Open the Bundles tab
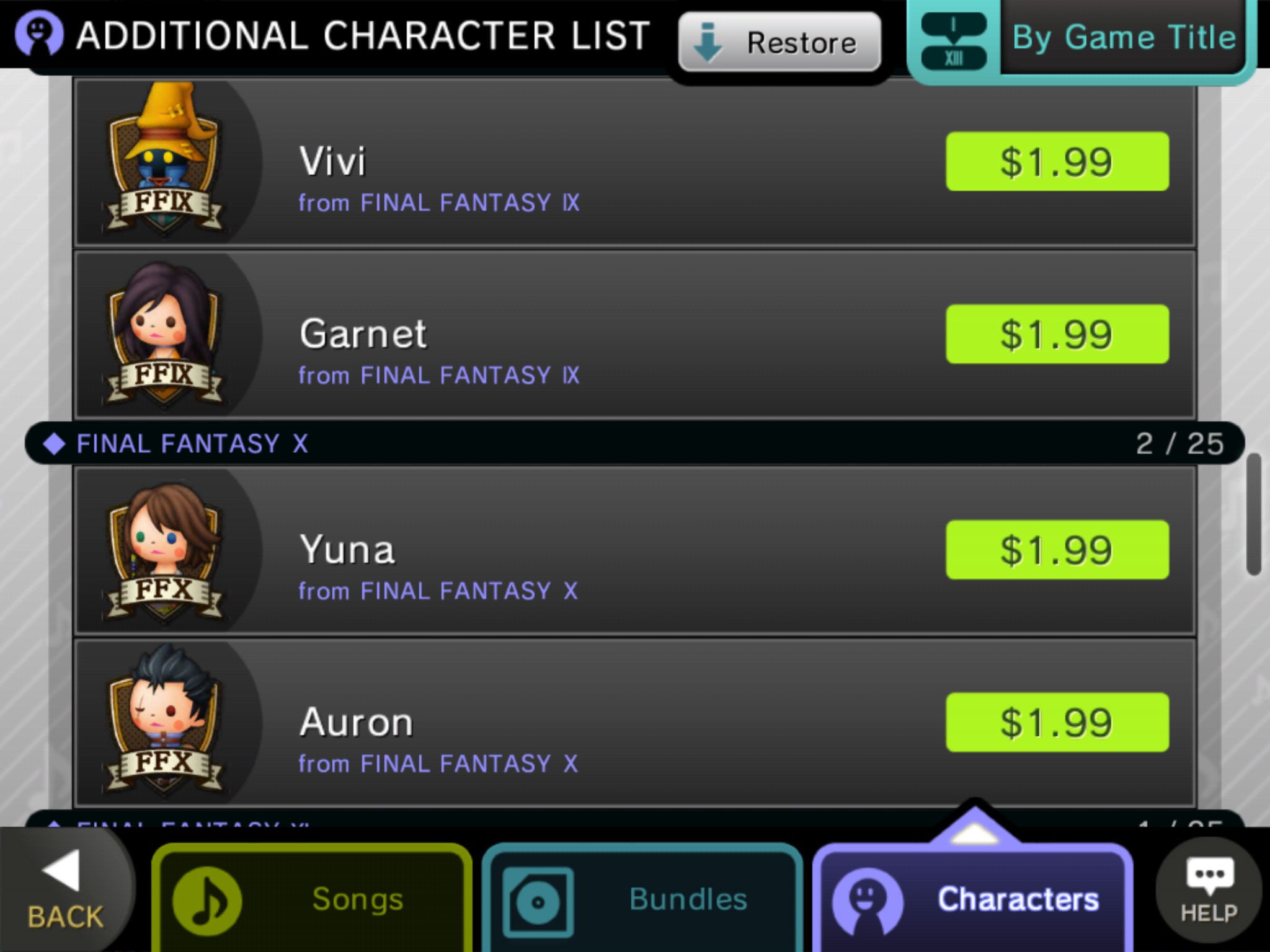The width and height of the screenshot is (1270, 952). click(x=642, y=899)
